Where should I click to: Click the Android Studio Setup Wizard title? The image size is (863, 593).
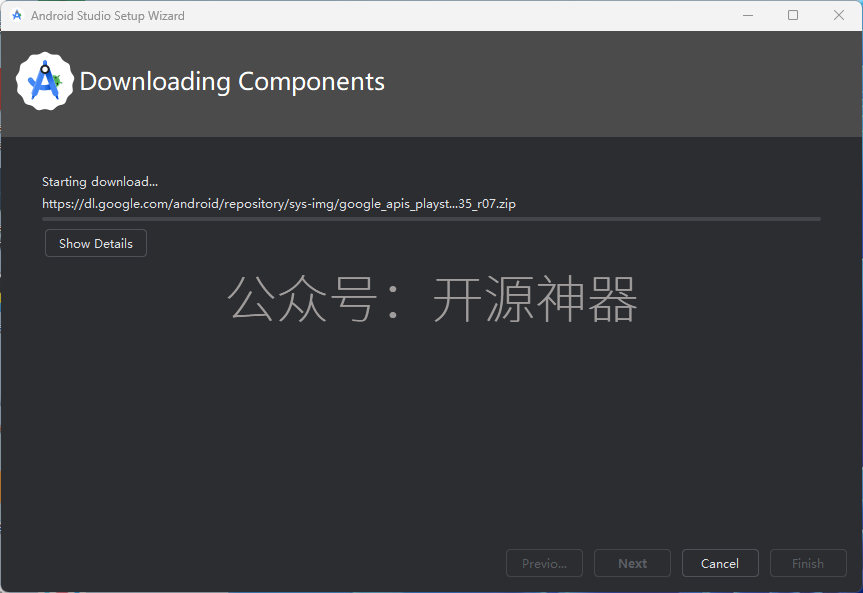point(108,15)
